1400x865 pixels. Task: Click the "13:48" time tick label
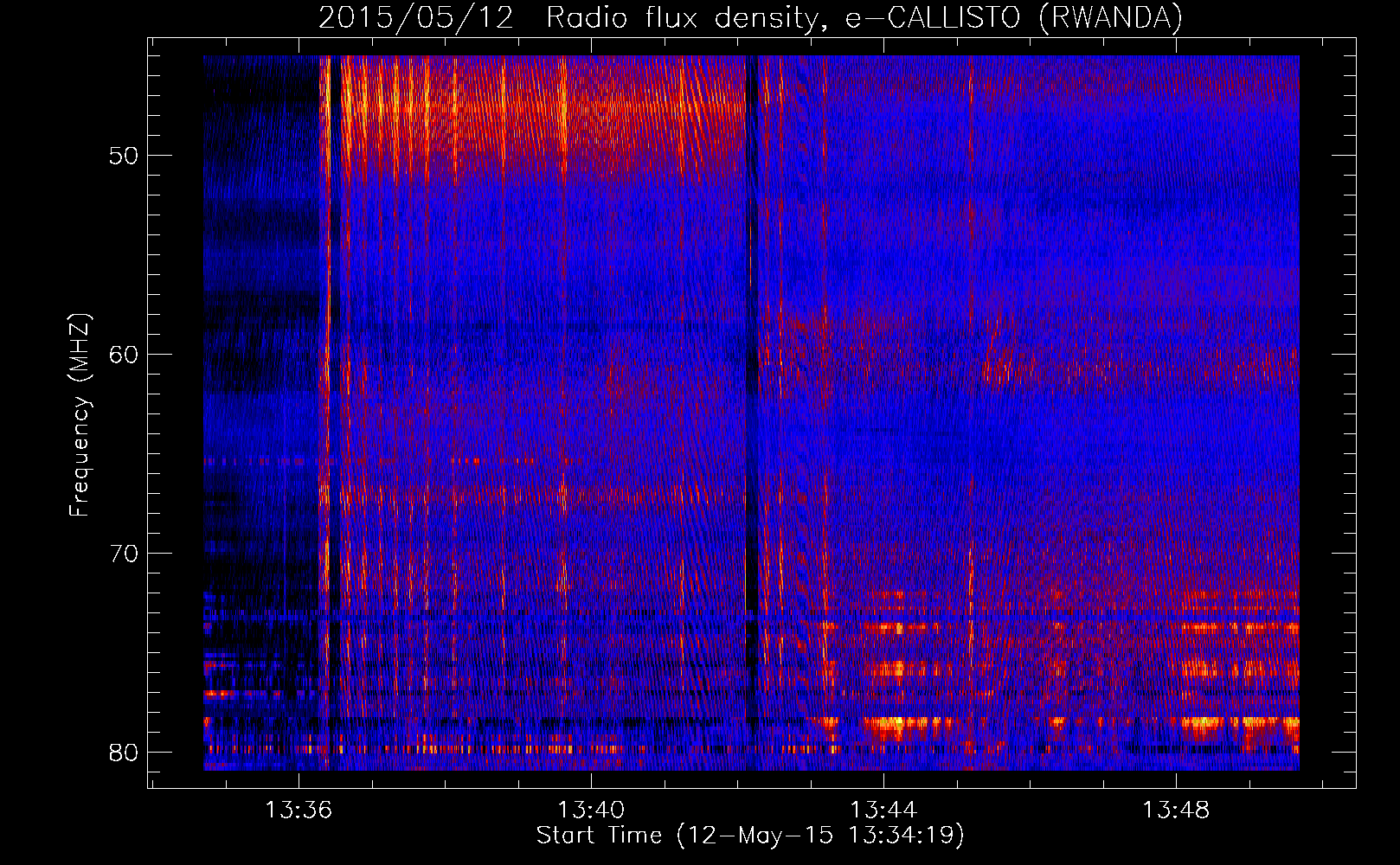(1176, 811)
